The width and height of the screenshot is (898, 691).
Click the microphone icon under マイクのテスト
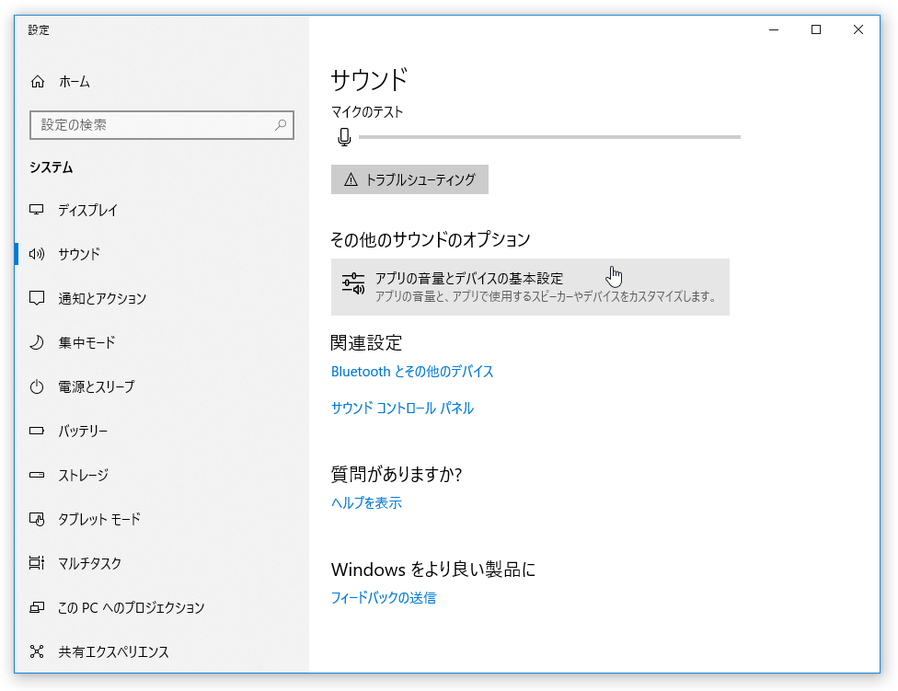tap(344, 137)
